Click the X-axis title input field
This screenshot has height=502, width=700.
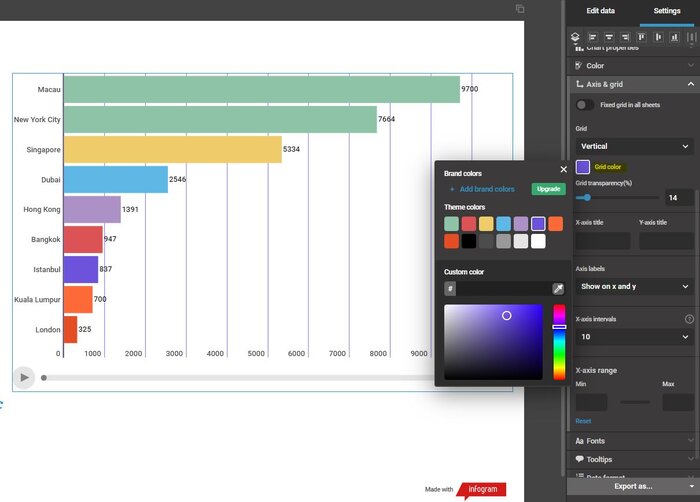coord(603,240)
